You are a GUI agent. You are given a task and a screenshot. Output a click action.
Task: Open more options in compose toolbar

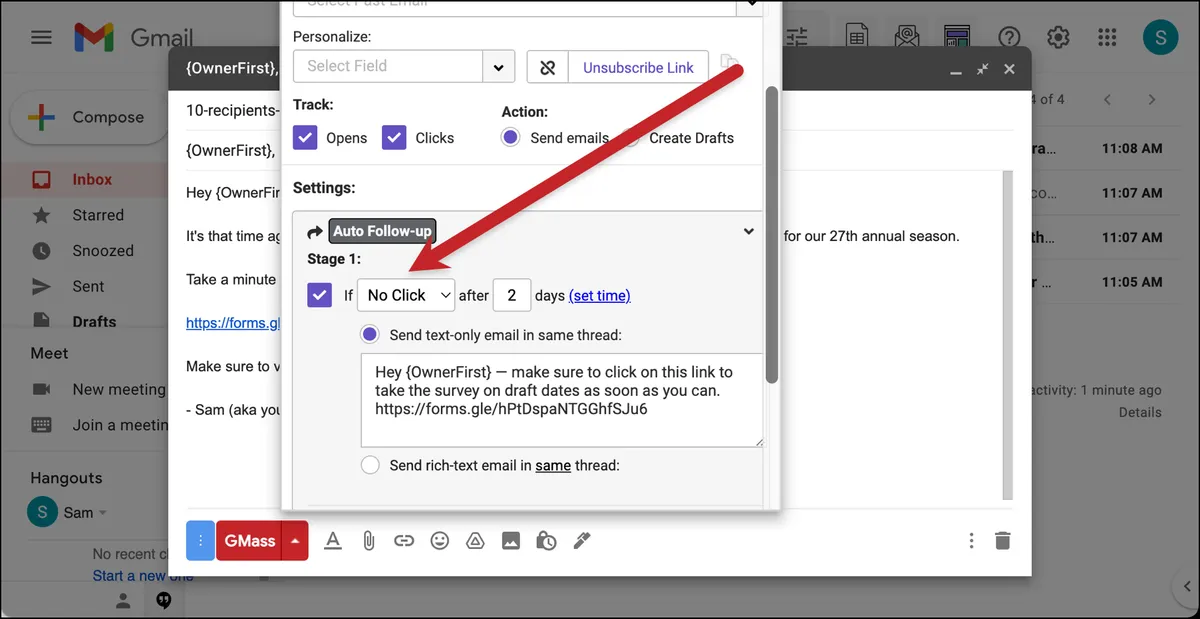pos(971,540)
